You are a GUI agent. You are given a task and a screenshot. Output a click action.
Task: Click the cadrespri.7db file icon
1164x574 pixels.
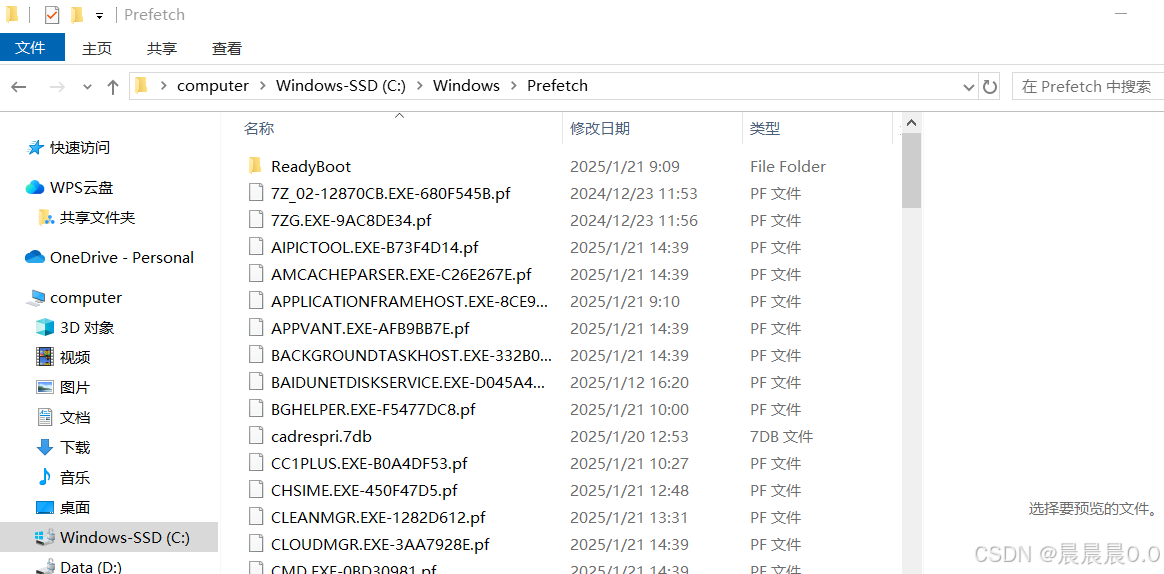256,436
